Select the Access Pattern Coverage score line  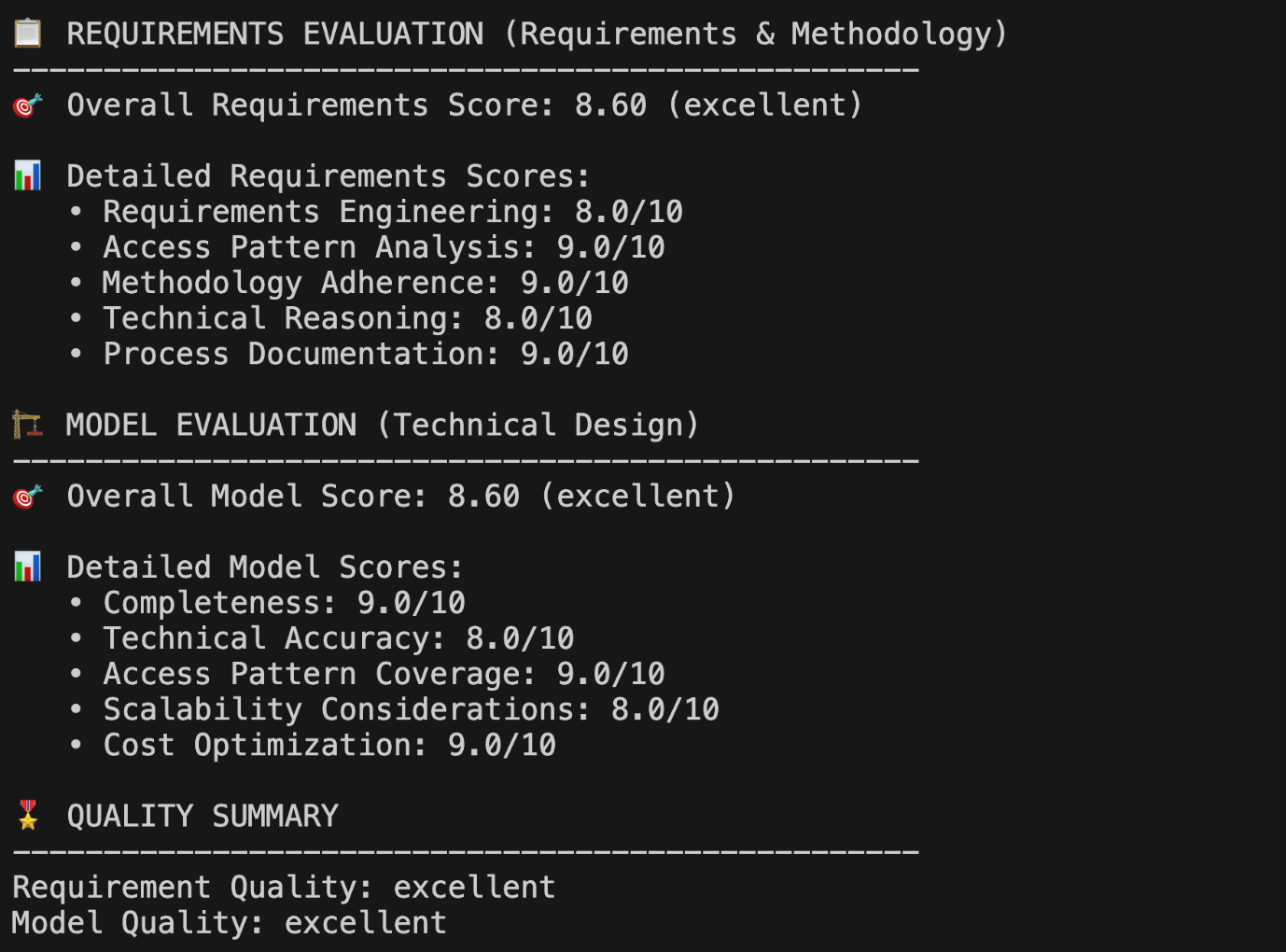point(383,674)
